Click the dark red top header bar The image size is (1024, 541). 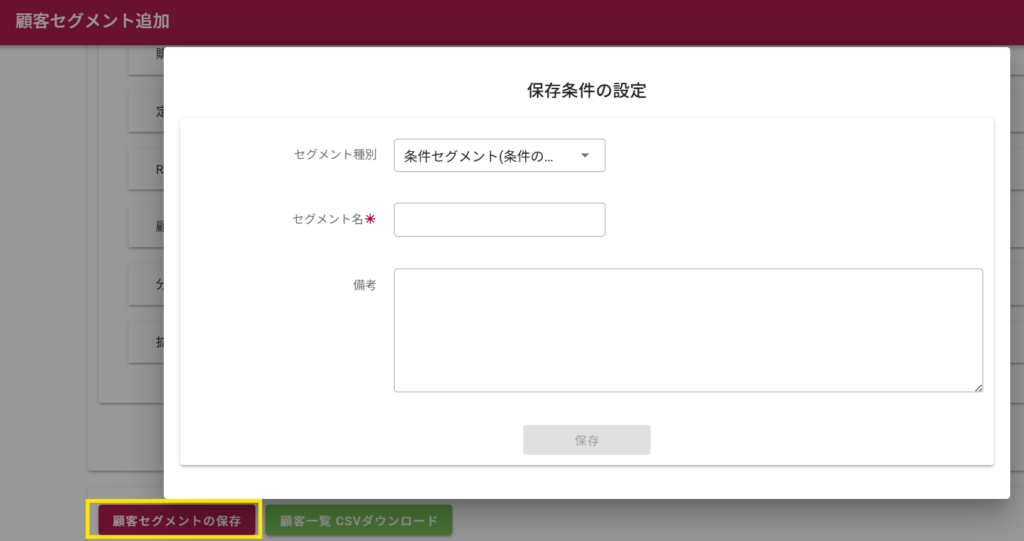pos(600,20)
